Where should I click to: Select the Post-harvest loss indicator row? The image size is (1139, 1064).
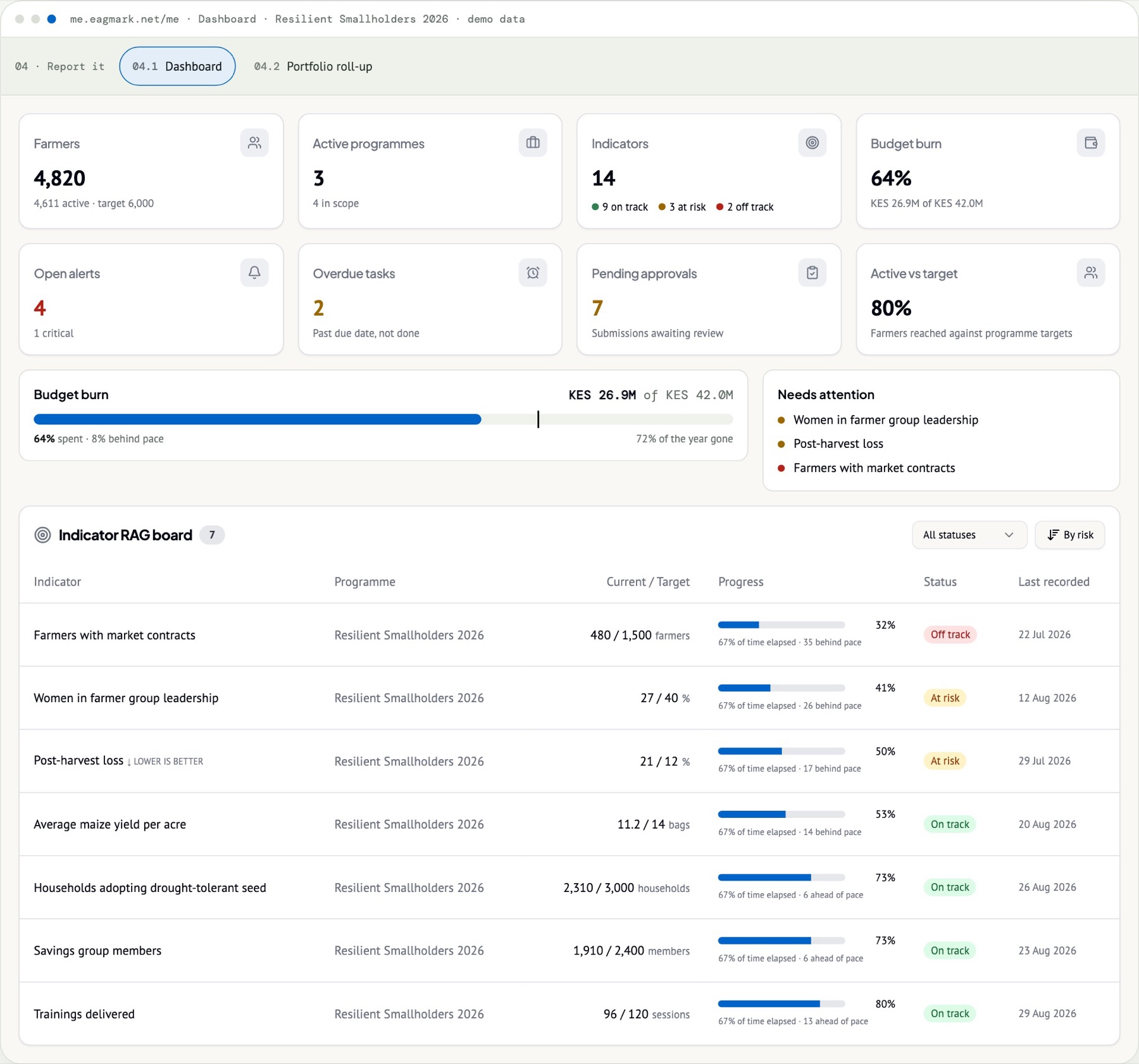pyautogui.click(x=569, y=761)
